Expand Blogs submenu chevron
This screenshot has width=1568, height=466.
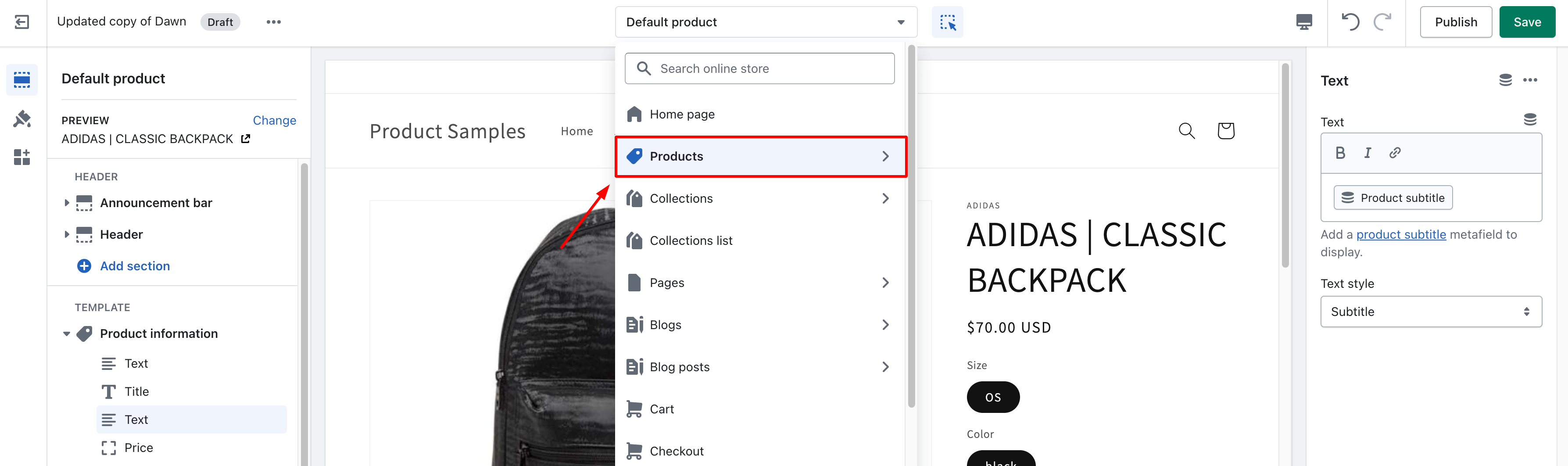[885, 325]
